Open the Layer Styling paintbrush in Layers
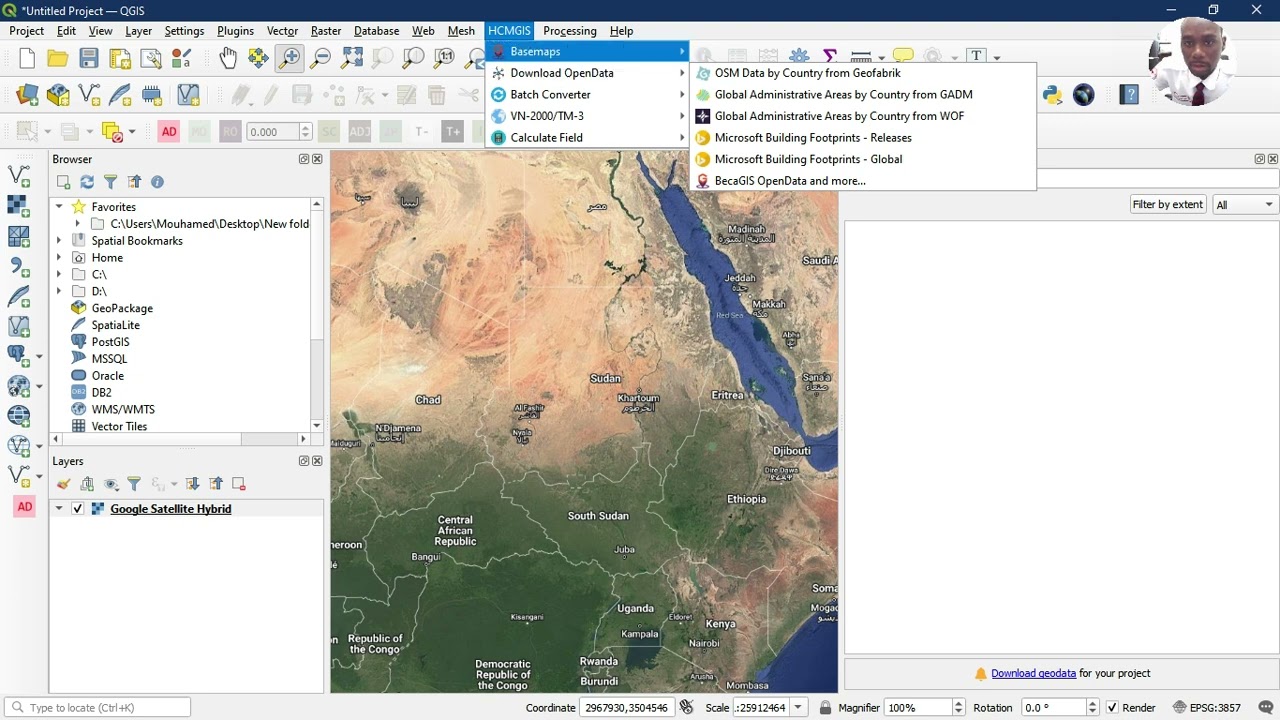 pos(64,484)
